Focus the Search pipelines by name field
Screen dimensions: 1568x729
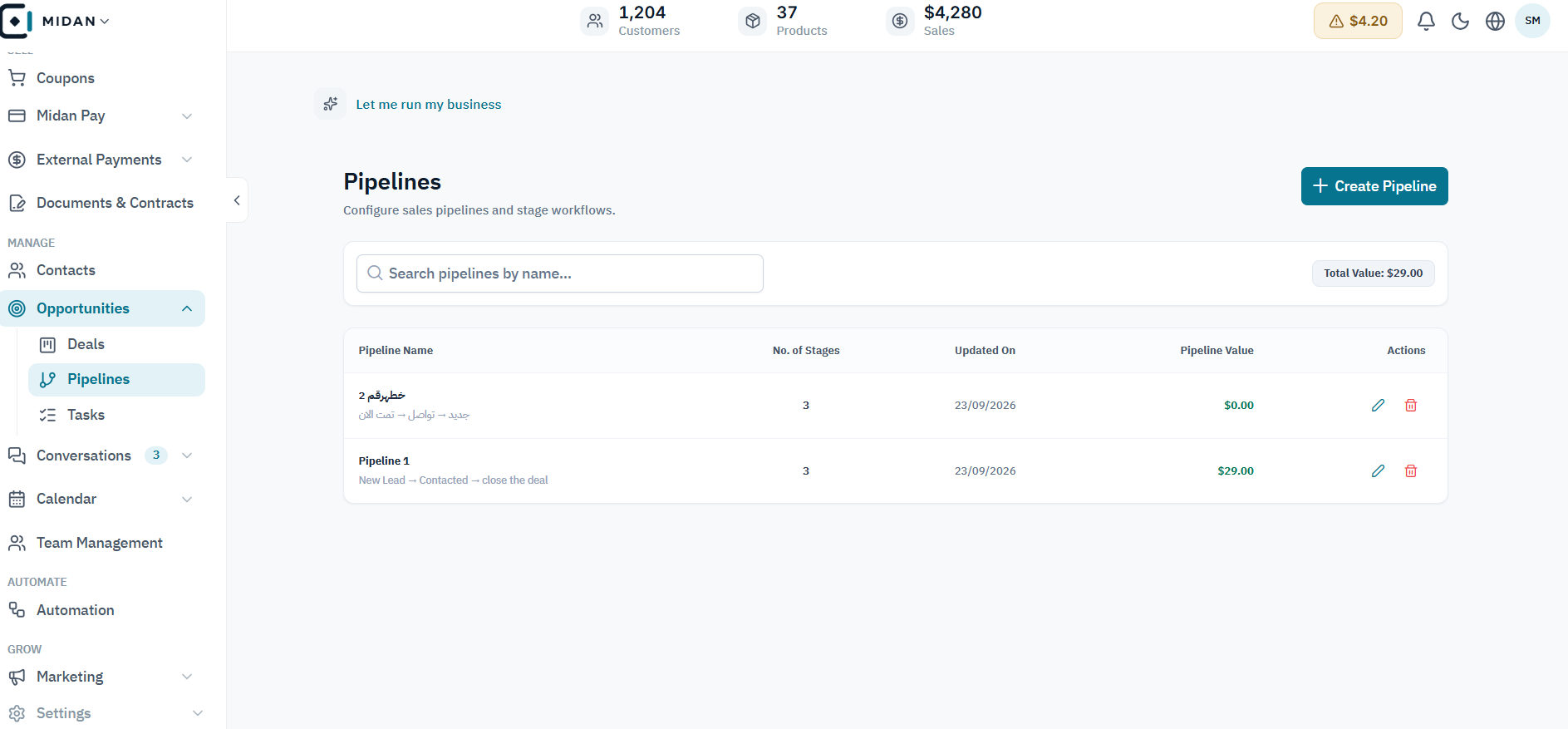pos(560,273)
